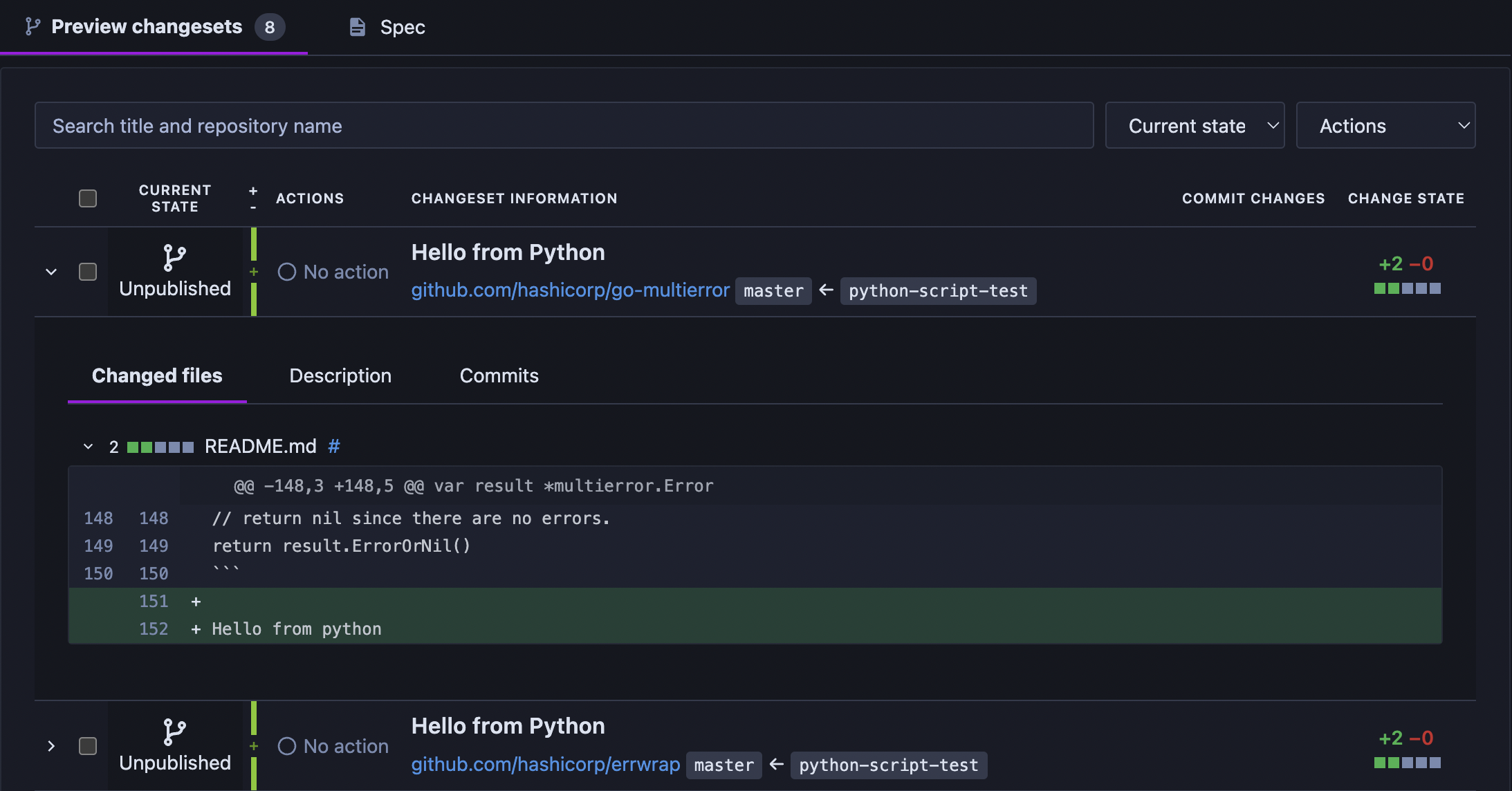Click the Spec document icon
Screen dimensions: 1512x791
point(357,27)
